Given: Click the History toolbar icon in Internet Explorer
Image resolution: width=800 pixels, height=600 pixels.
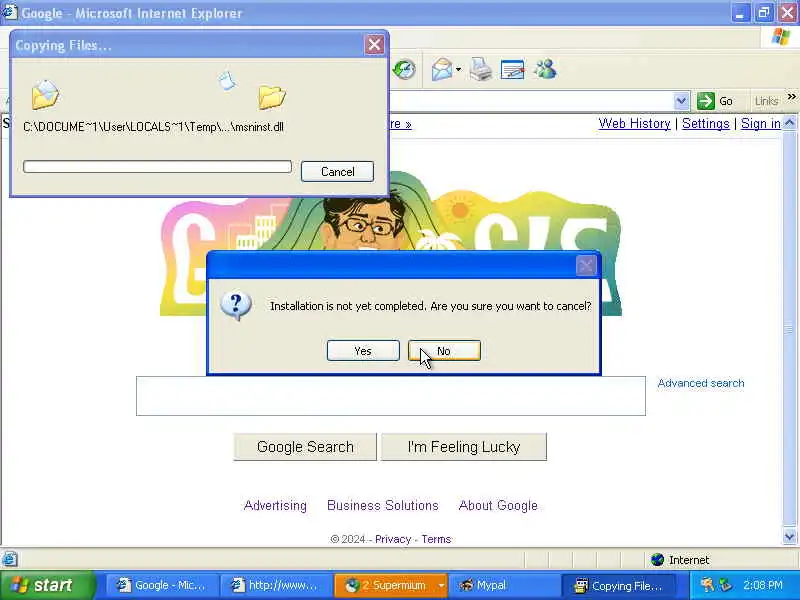Looking at the screenshot, I should click(x=405, y=69).
